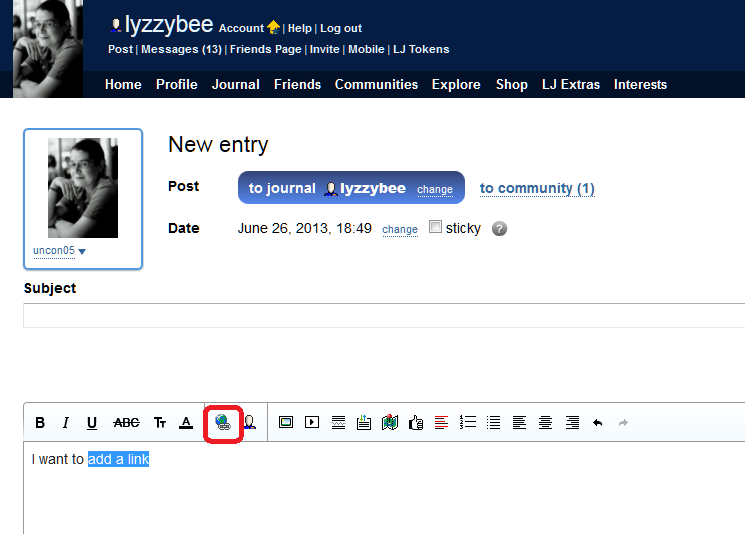The image size is (745, 534).
Task: Enable the sticky checkbox
Action: click(x=435, y=227)
